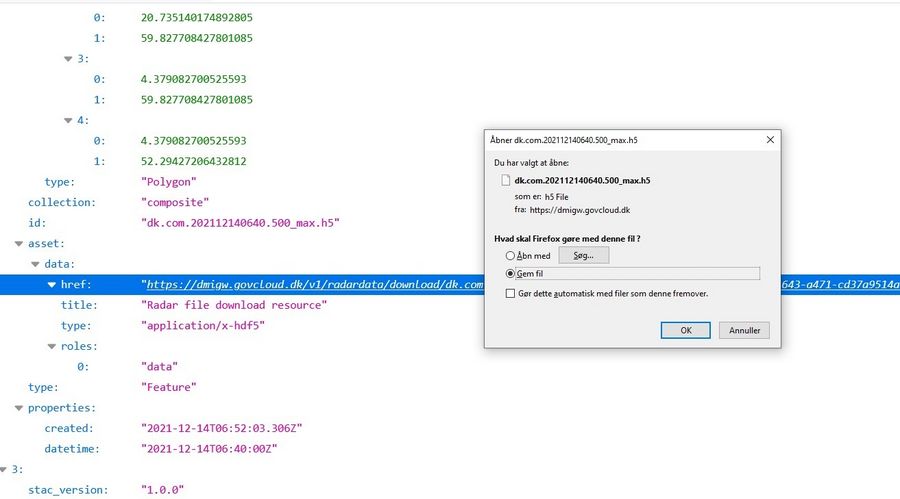Cancel the dialog with Annuller
900x499 pixels.
(x=744, y=330)
